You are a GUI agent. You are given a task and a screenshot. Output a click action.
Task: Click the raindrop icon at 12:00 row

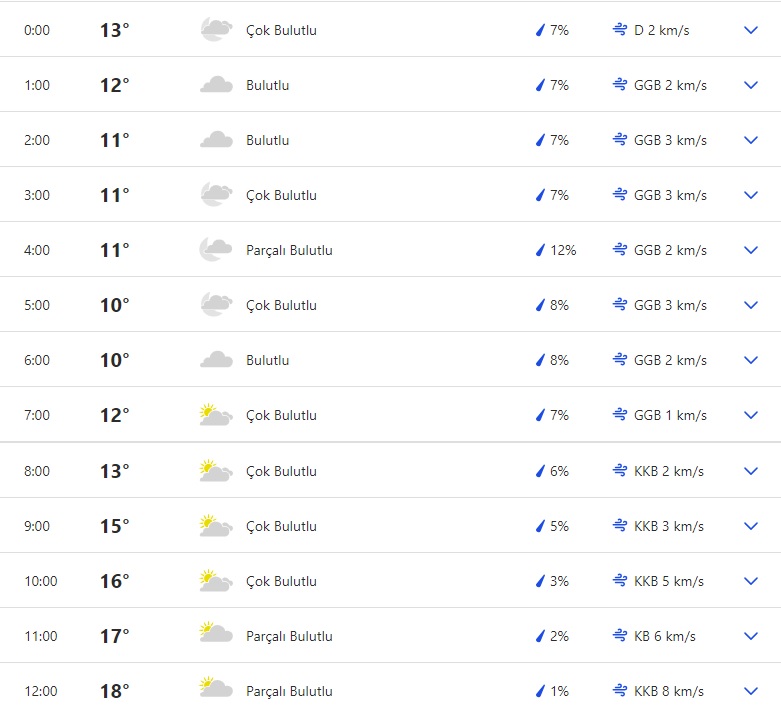pyautogui.click(x=541, y=691)
